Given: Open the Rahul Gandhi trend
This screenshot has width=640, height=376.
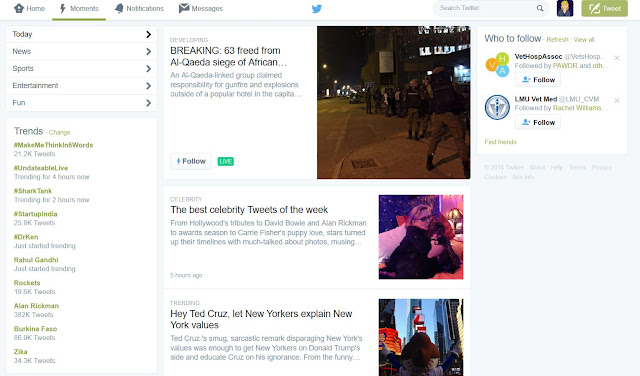Looking at the screenshot, I should point(36,260).
